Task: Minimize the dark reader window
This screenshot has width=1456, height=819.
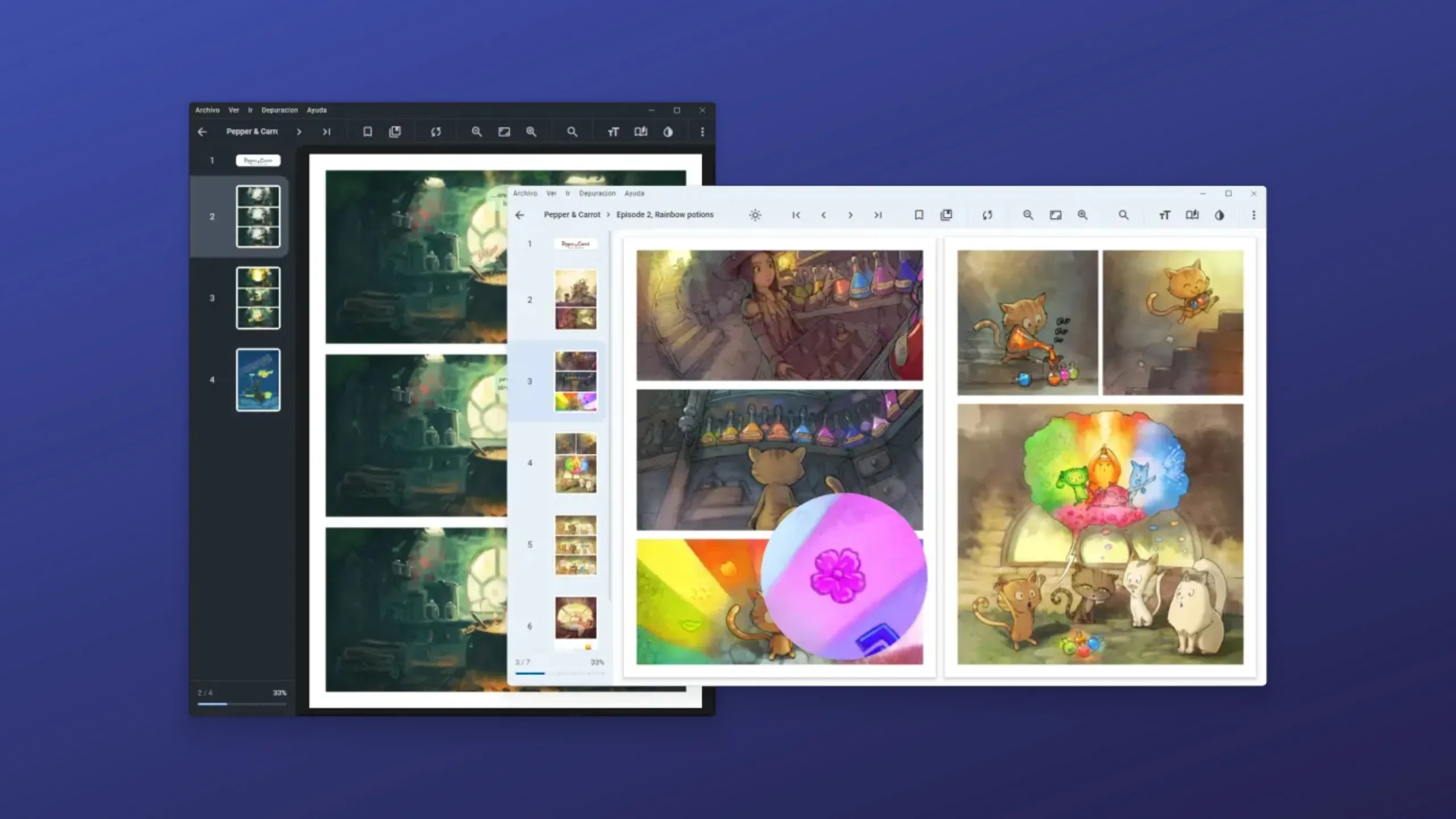Action: pyautogui.click(x=652, y=110)
